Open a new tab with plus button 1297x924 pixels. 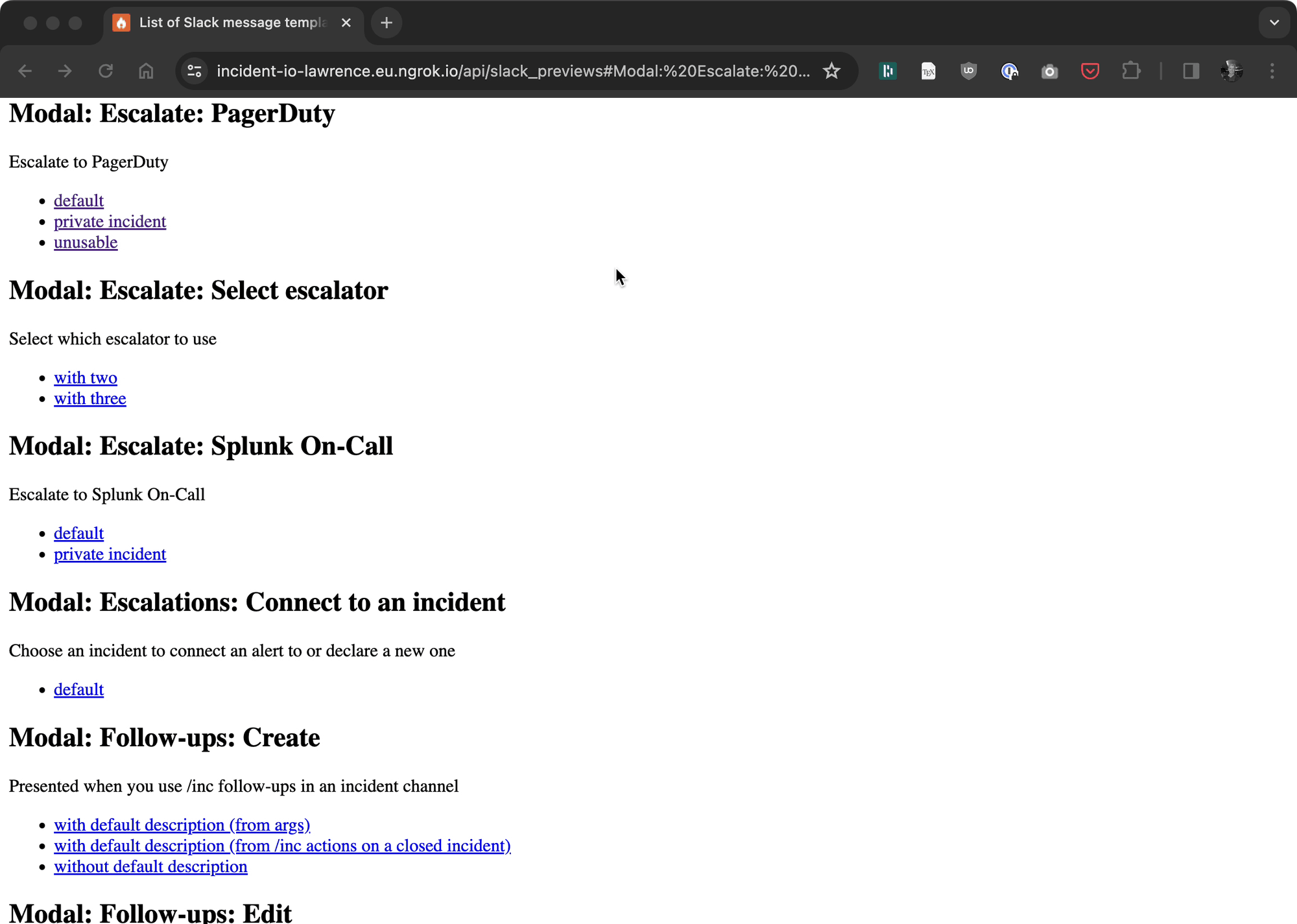click(x=387, y=23)
